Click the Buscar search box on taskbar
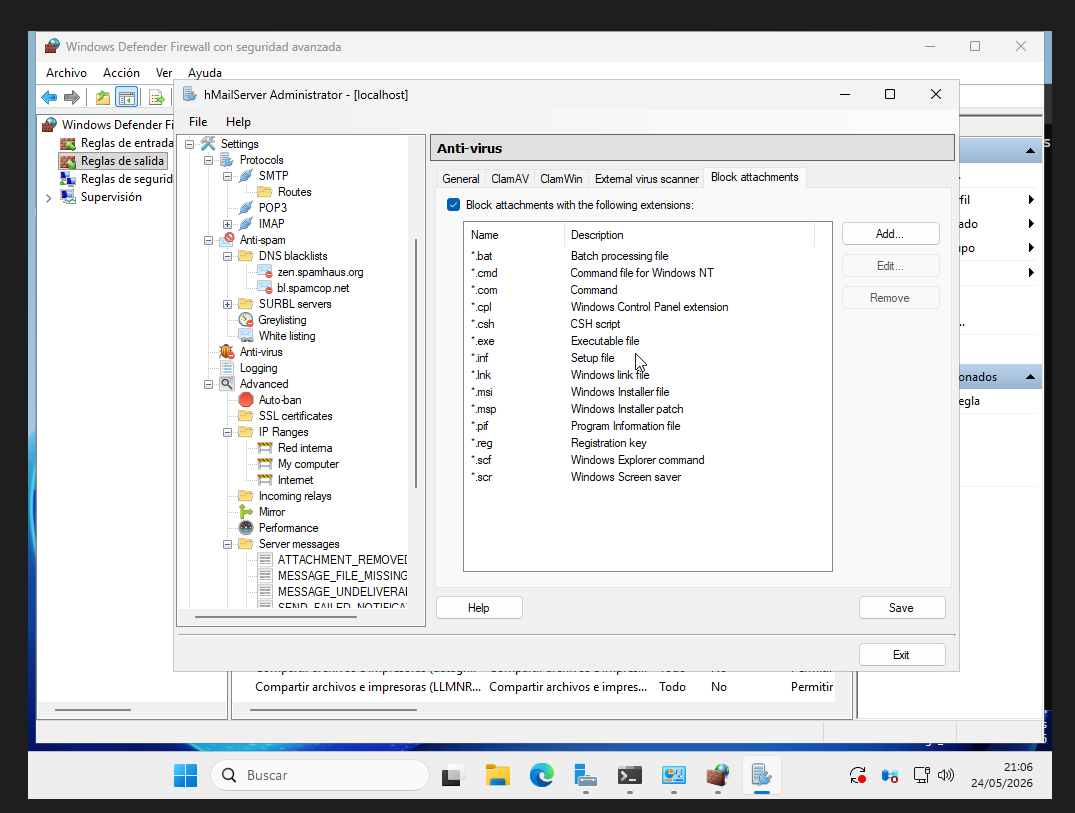The image size is (1075, 813). click(x=319, y=775)
